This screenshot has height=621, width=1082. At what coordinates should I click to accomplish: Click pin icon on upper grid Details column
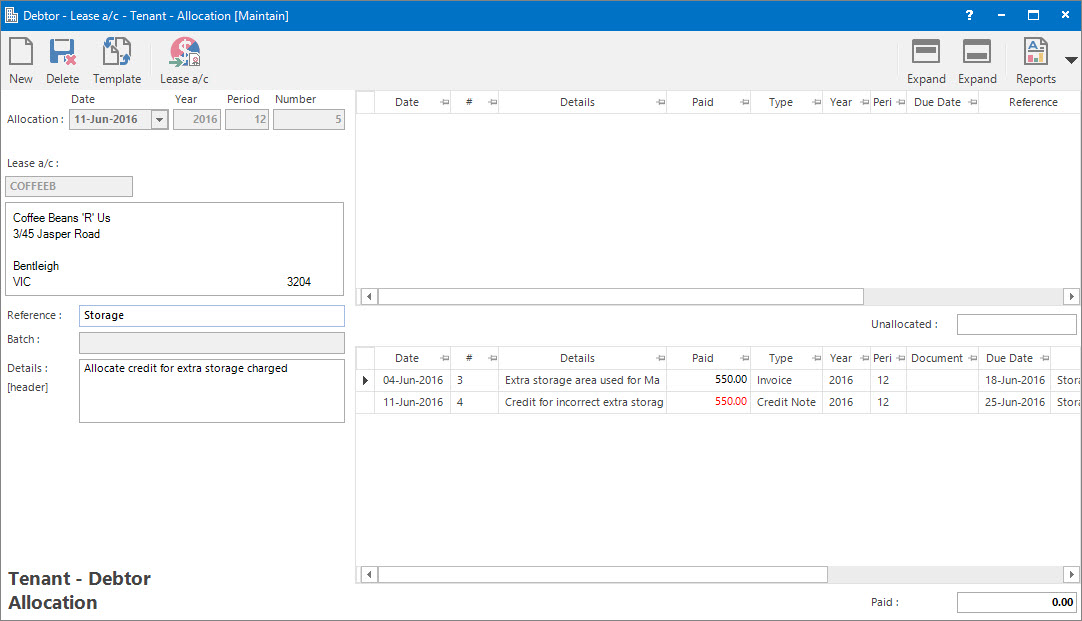(x=660, y=102)
